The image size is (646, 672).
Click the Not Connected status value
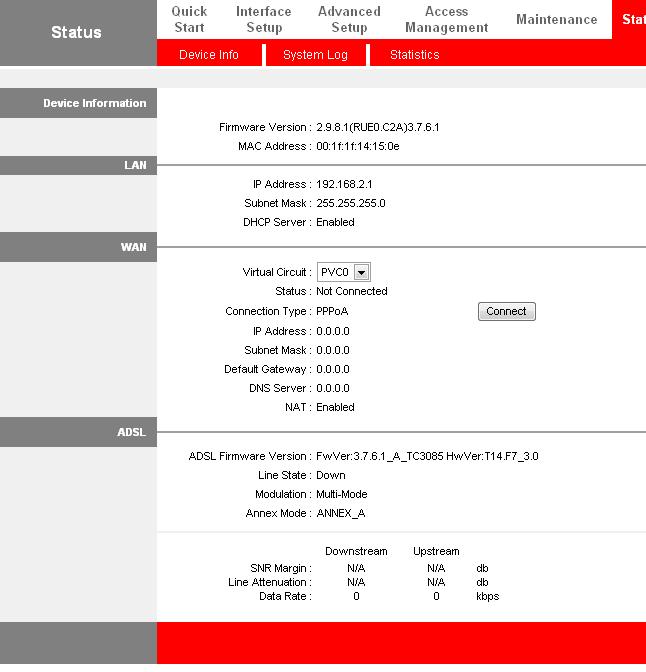click(x=352, y=291)
